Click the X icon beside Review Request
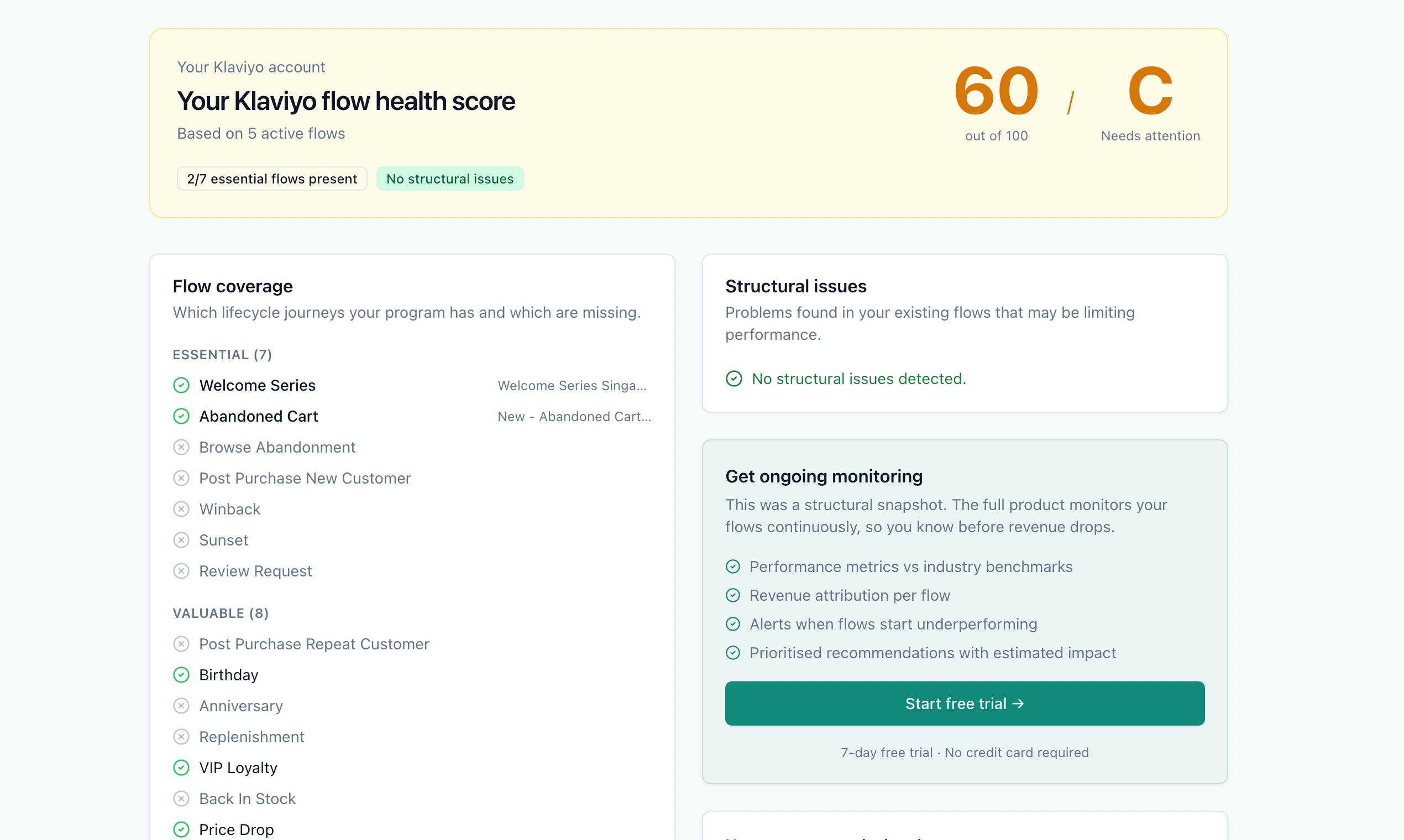Viewport: 1404px width, 840px height. coord(181,571)
